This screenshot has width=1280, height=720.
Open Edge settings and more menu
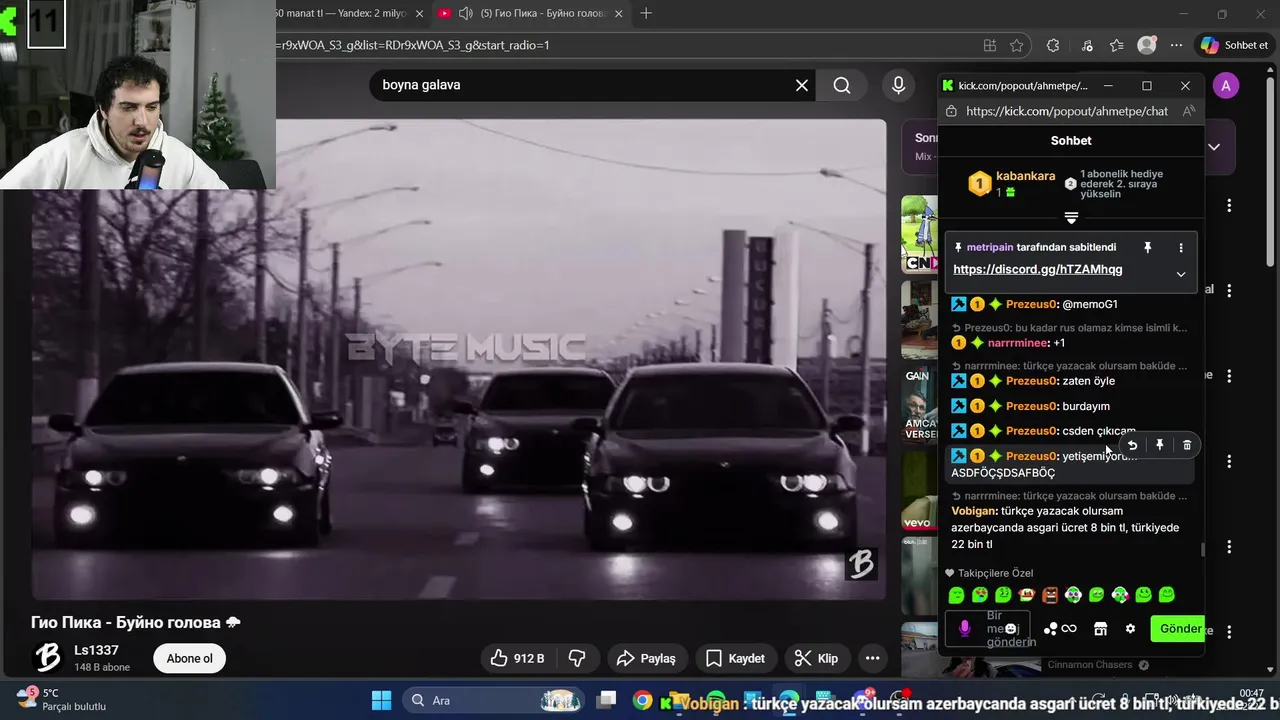1176,45
